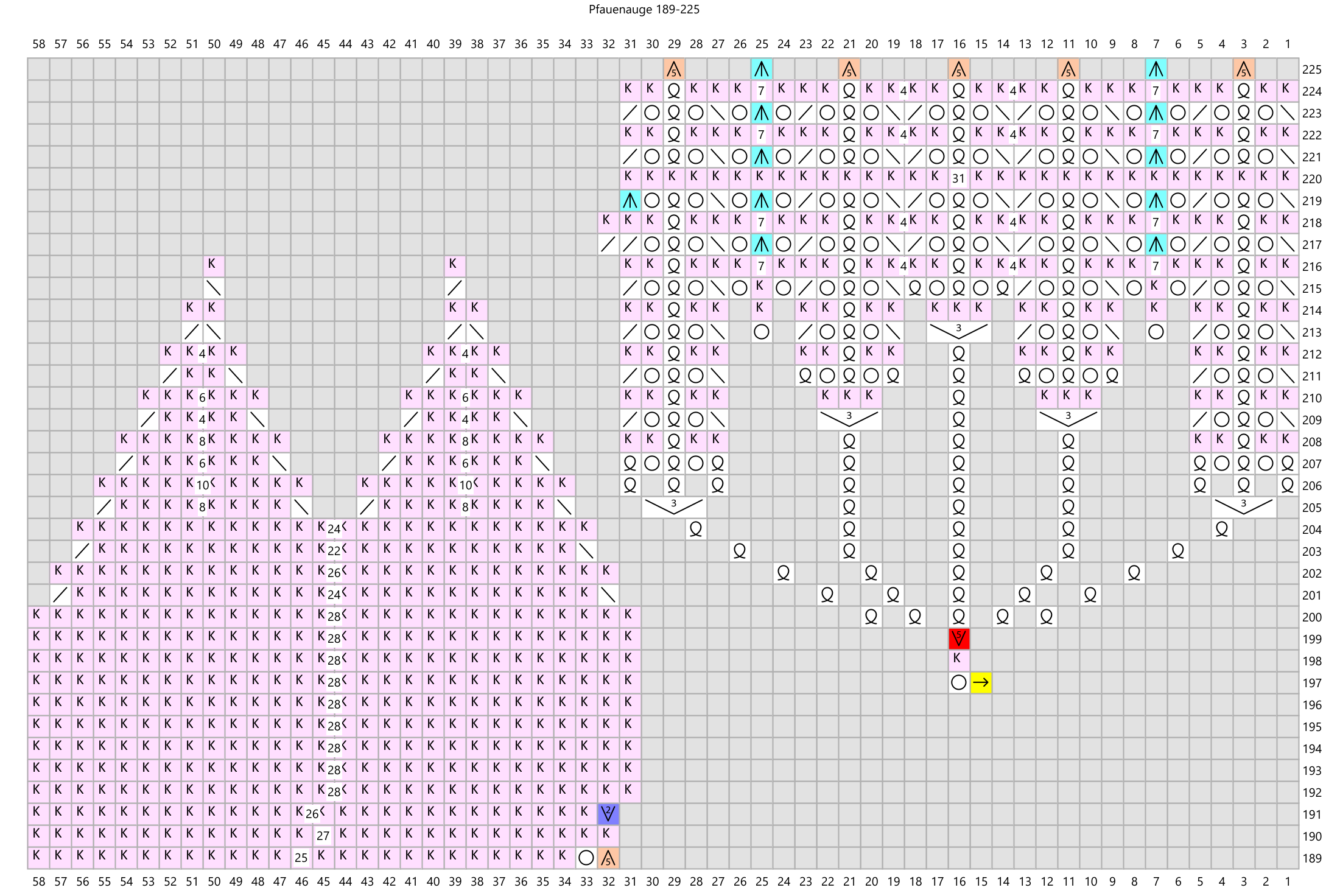1326x896 pixels.
Task: Click the circle cell beside the yellow arrow
Action: click(959, 683)
